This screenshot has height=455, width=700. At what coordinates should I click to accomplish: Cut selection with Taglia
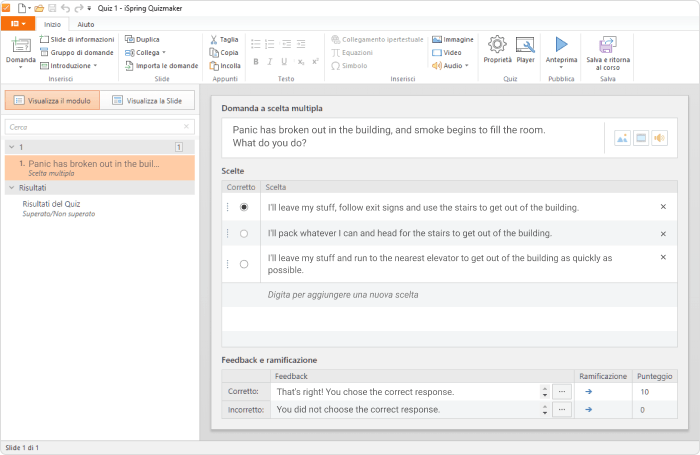click(x=224, y=39)
